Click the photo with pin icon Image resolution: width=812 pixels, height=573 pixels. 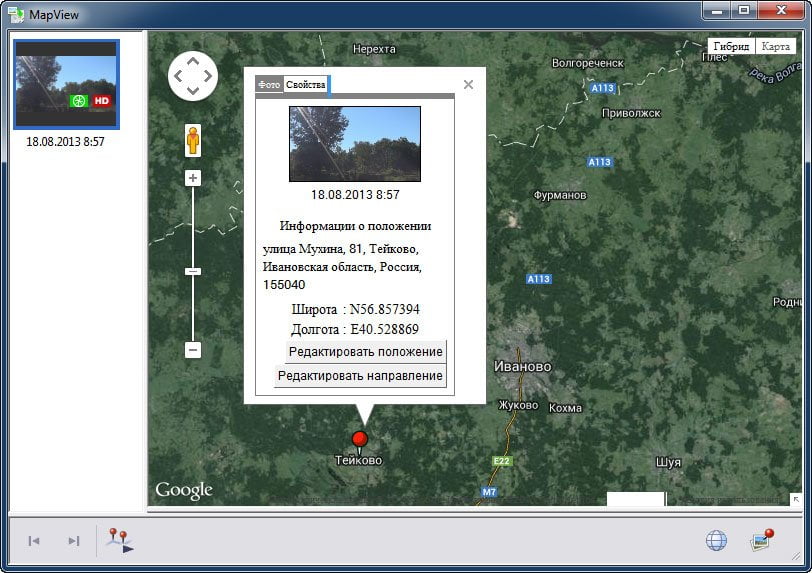[x=762, y=540]
